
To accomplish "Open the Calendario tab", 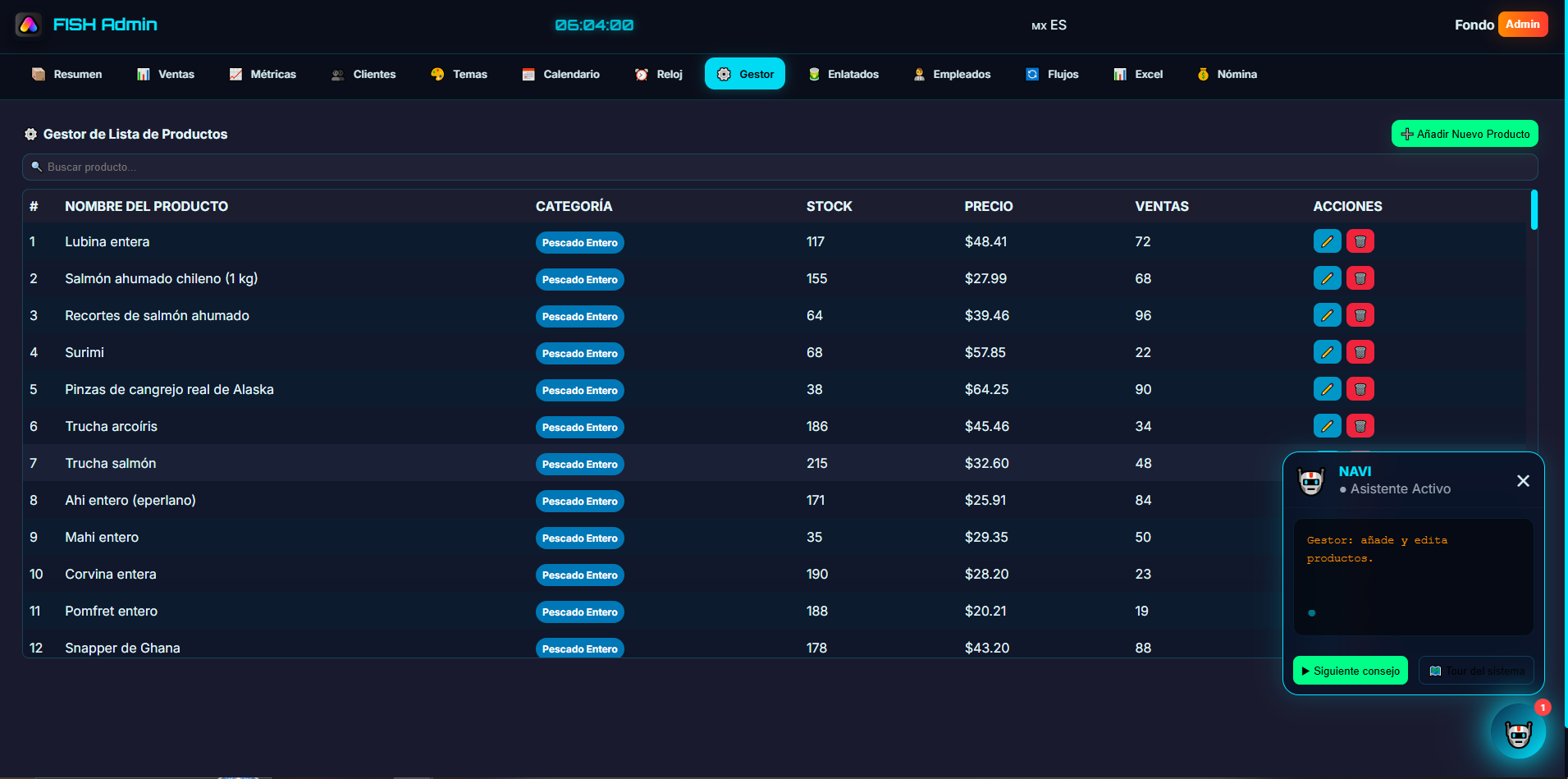I will 561,74.
